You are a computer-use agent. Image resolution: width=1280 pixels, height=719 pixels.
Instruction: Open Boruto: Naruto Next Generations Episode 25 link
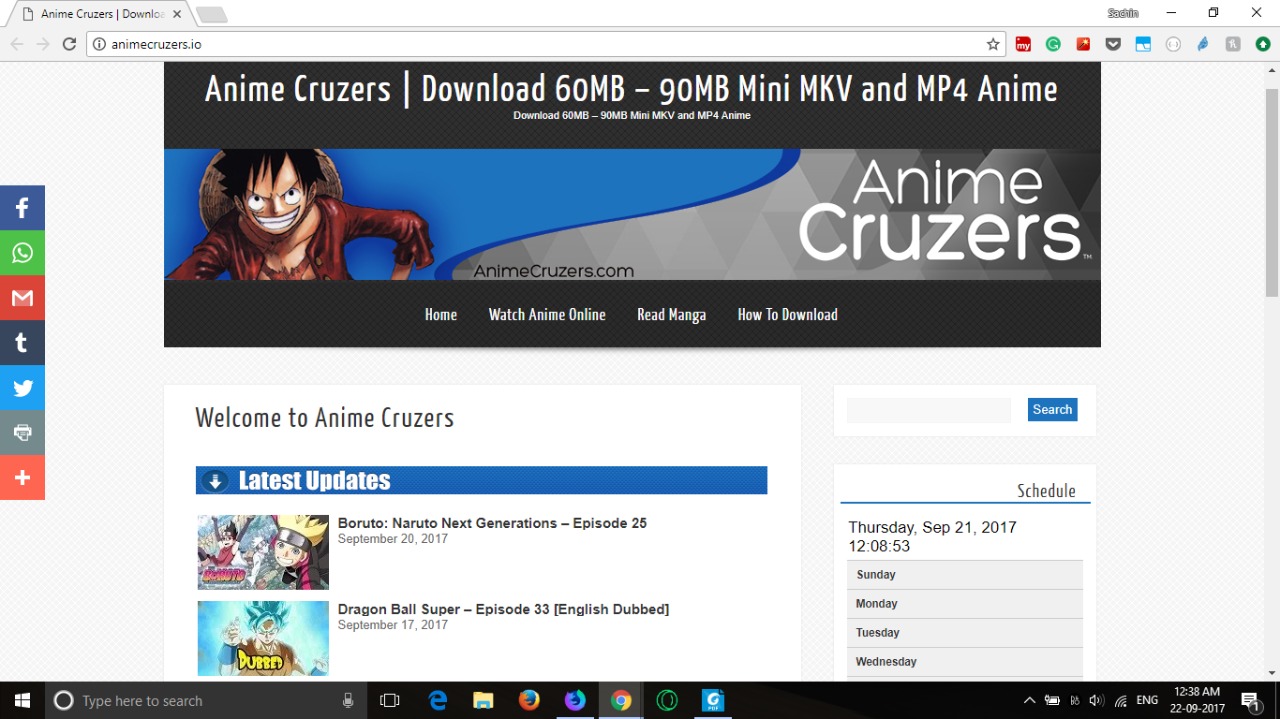click(x=492, y=523)
